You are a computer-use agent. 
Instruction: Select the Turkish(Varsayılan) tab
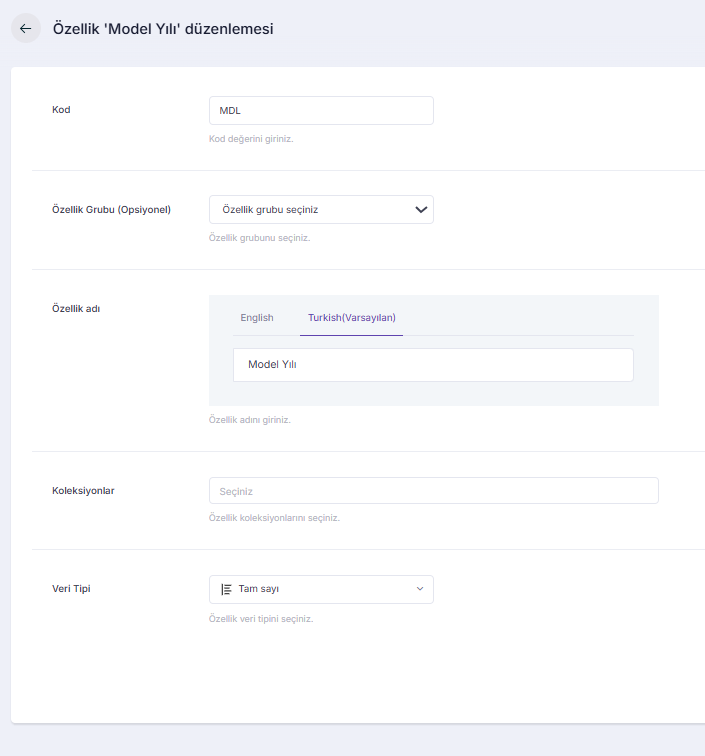click(351, 318)
